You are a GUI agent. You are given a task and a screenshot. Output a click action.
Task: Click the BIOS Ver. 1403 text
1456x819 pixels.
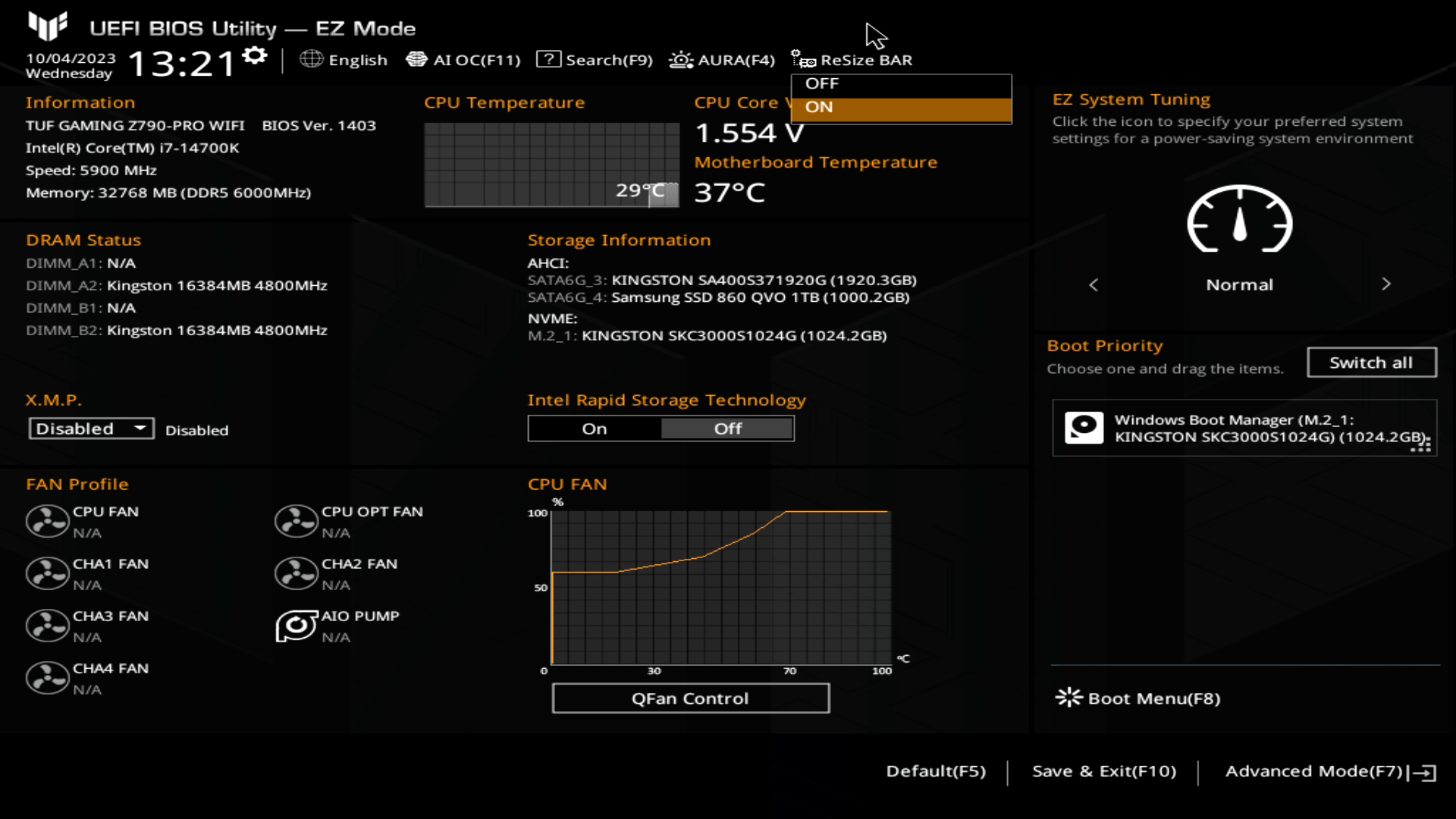[x=319, y=125]
